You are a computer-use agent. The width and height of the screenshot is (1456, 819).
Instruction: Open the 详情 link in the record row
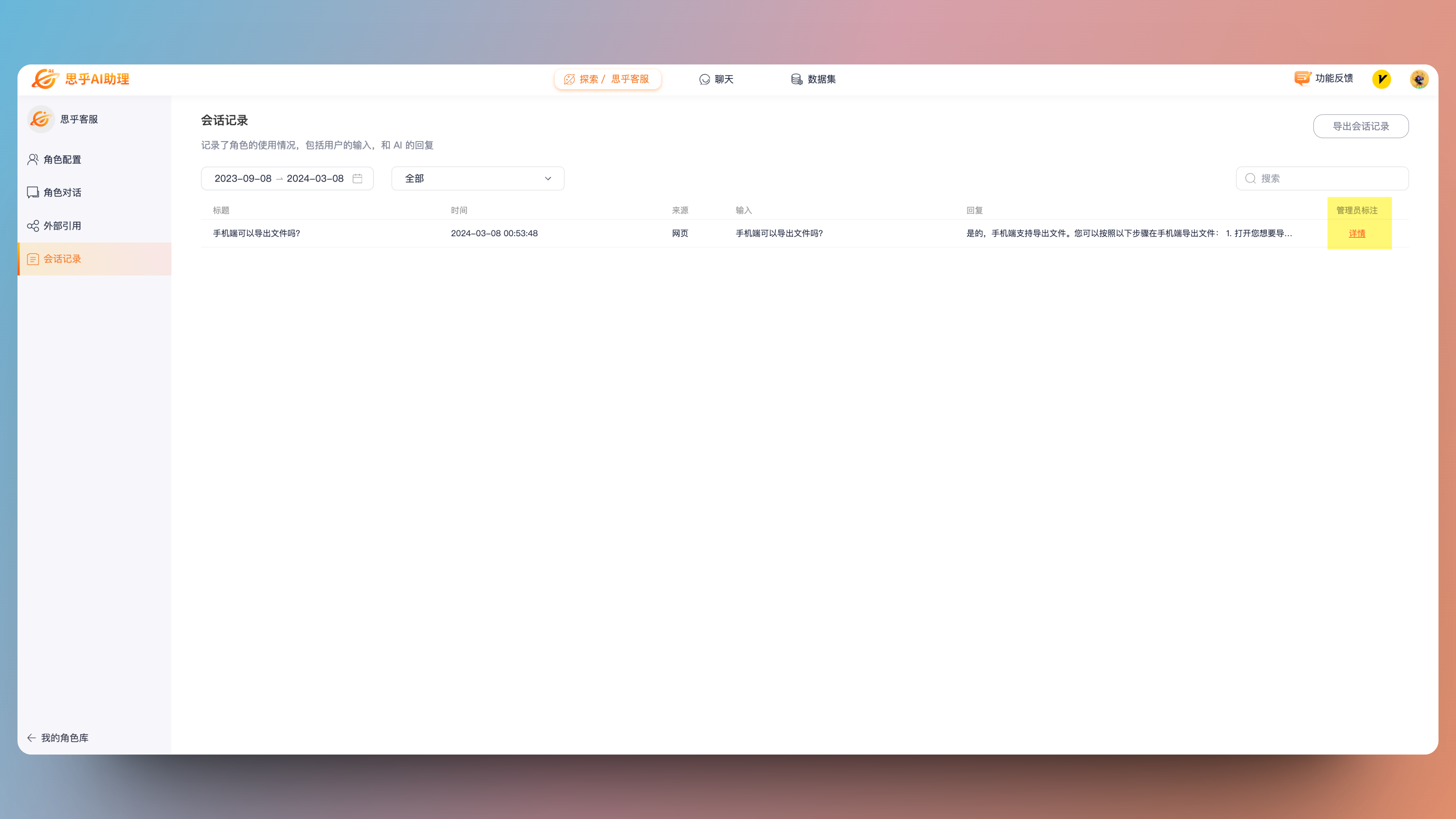[x=1357, y=234]
